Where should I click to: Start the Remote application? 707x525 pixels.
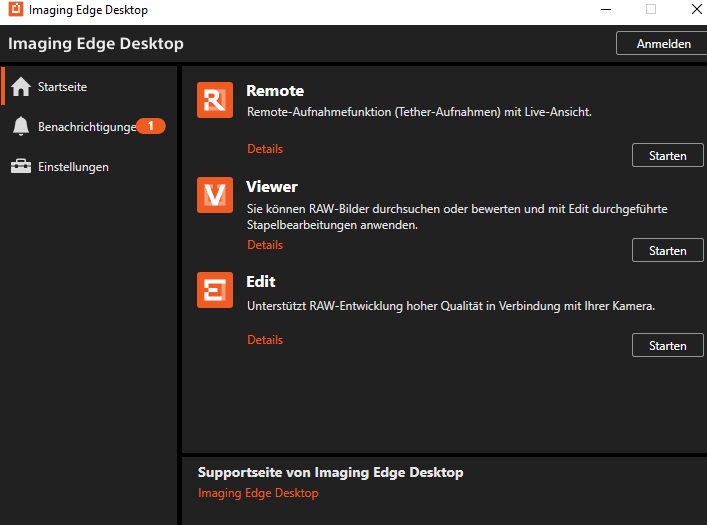click(x=668, y=156)
